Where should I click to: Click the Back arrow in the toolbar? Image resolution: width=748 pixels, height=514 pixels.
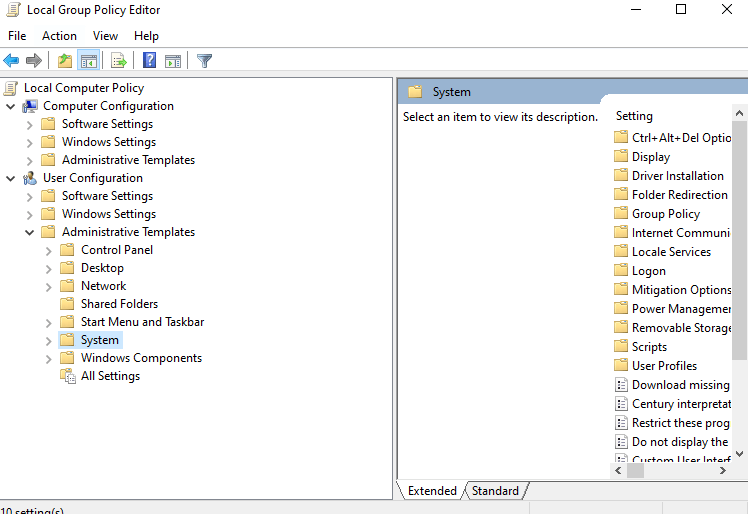click(x=12, y=61)
